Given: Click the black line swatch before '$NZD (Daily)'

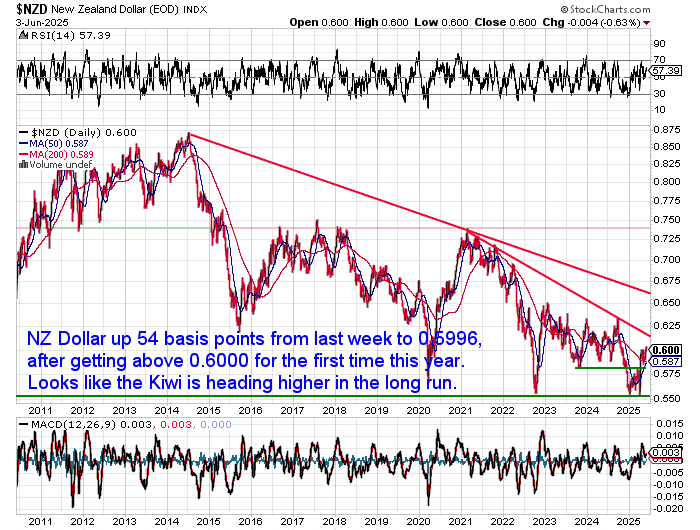Looking at the screenshot, I should pos(24,133).
